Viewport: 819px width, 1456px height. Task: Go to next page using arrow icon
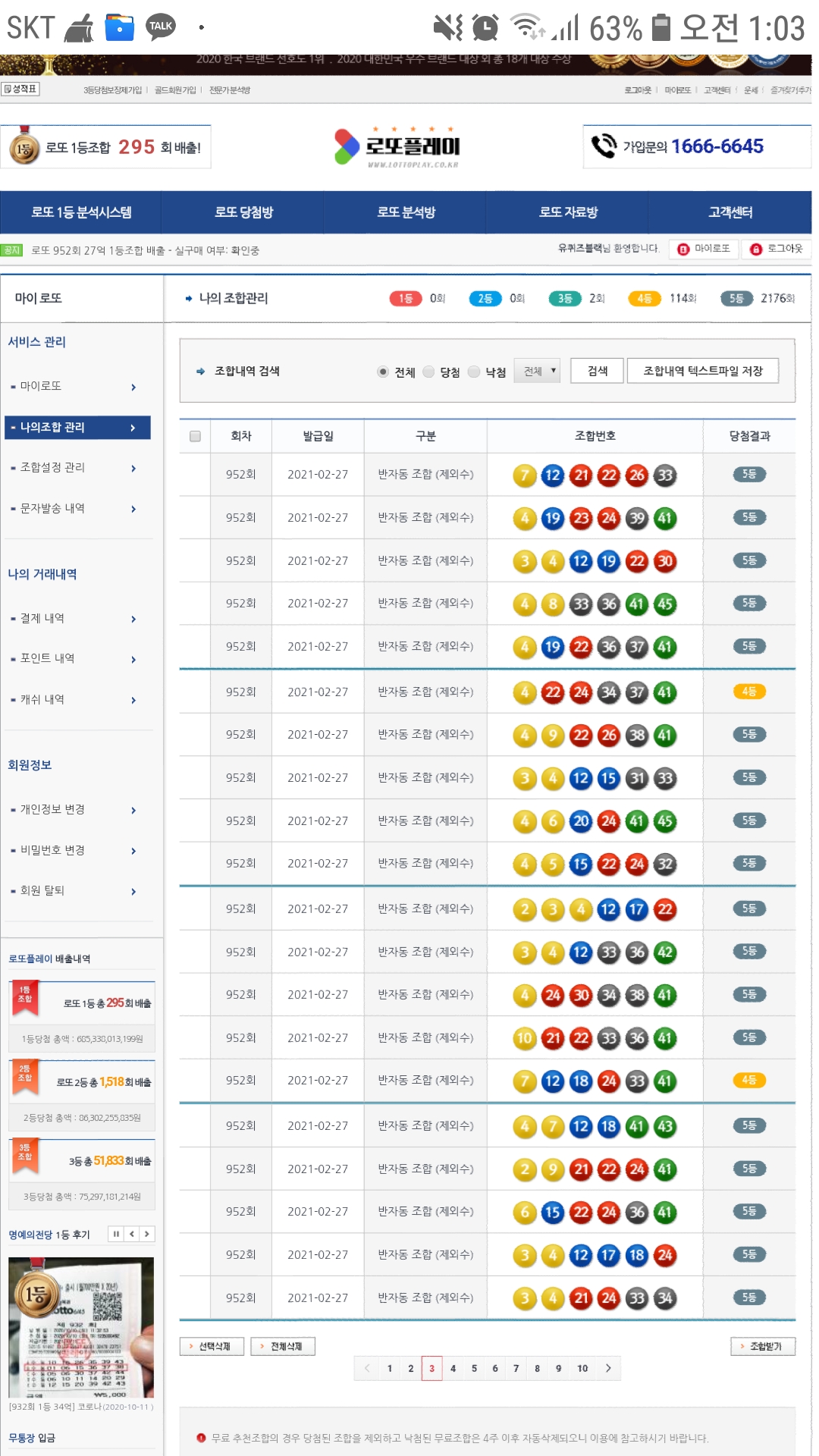[608, 1368]
